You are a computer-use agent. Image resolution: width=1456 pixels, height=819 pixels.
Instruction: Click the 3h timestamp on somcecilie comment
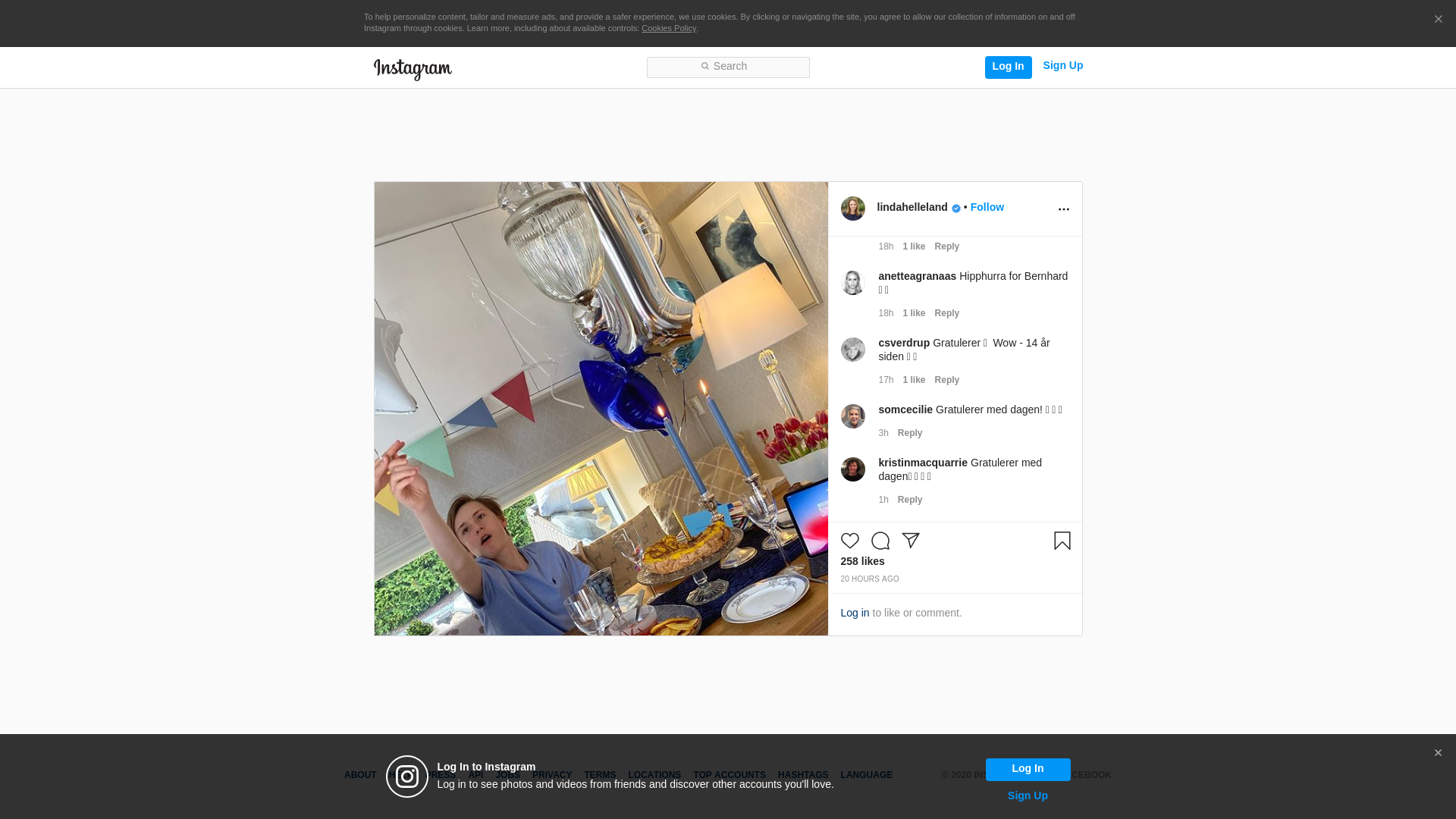[883, 433]
